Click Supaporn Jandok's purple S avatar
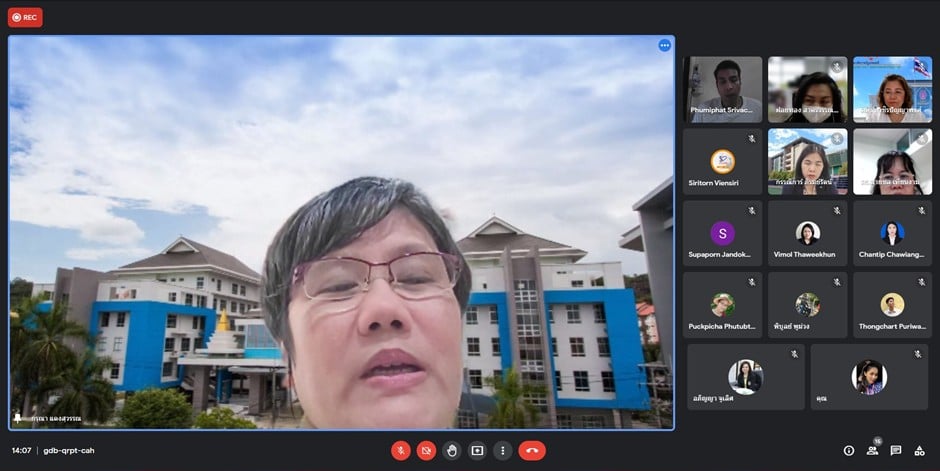The image size is (940, 471). [722, 233]
